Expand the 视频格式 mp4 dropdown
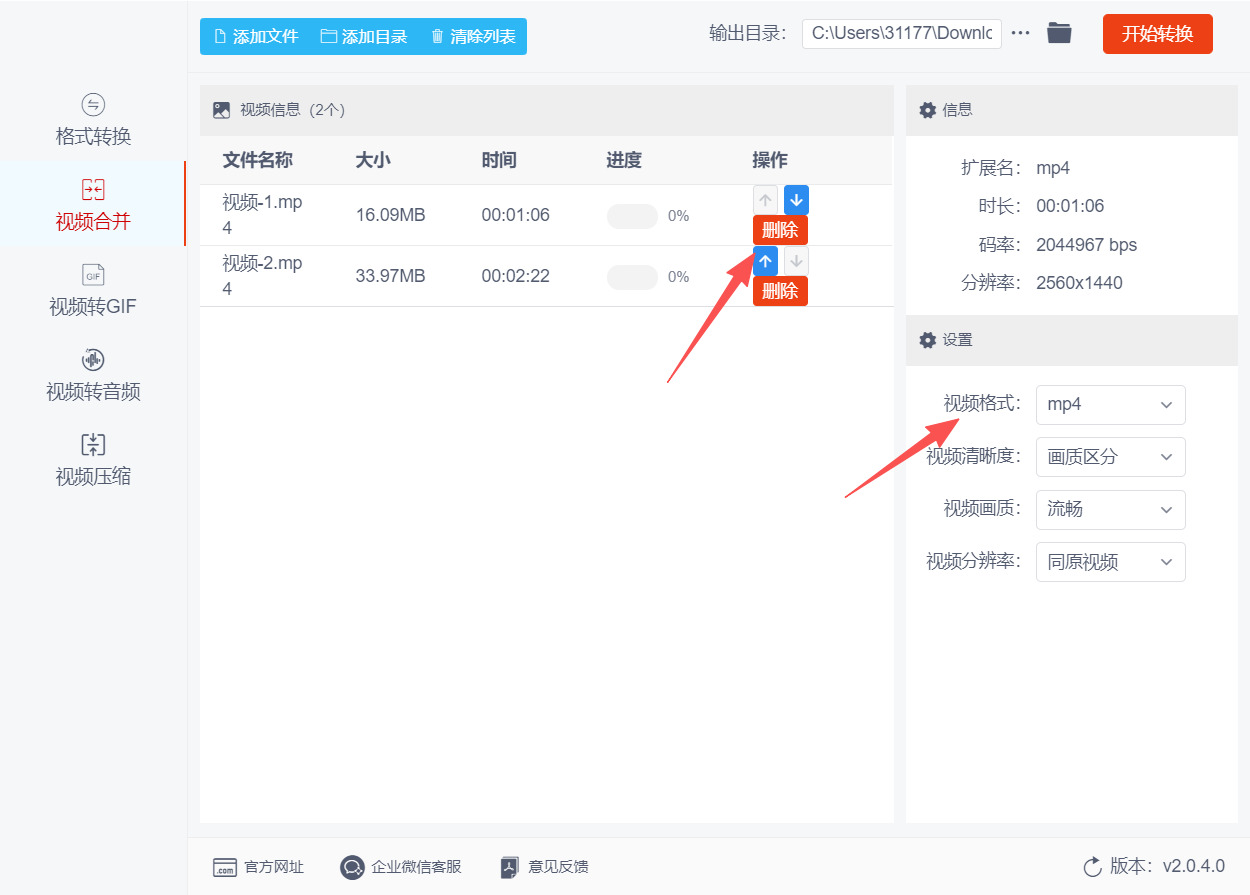 coord(1110,405)
